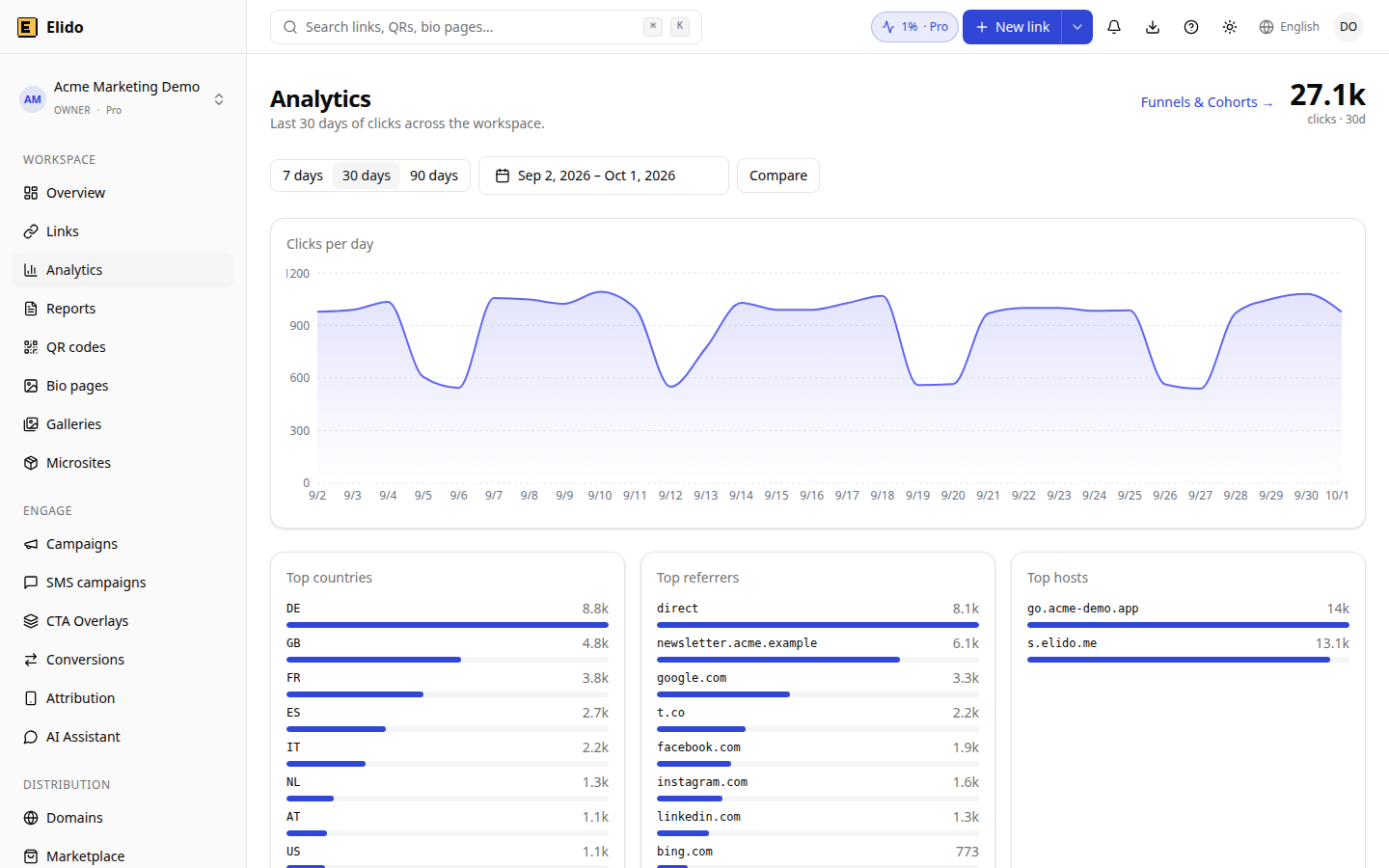Open SMS campaigns in the sidebar

point(123,583)
